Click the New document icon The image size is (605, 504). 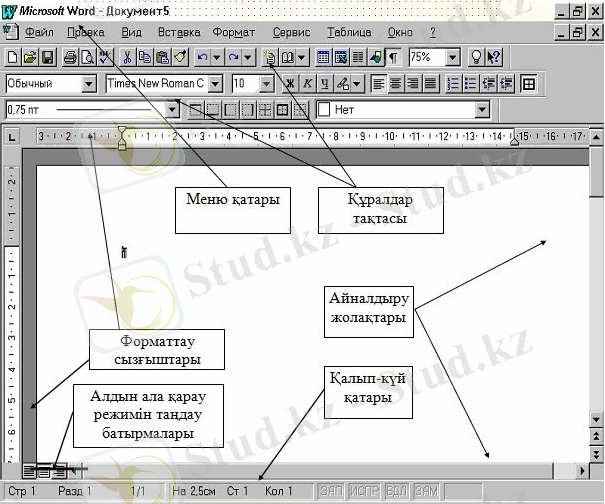13,58
